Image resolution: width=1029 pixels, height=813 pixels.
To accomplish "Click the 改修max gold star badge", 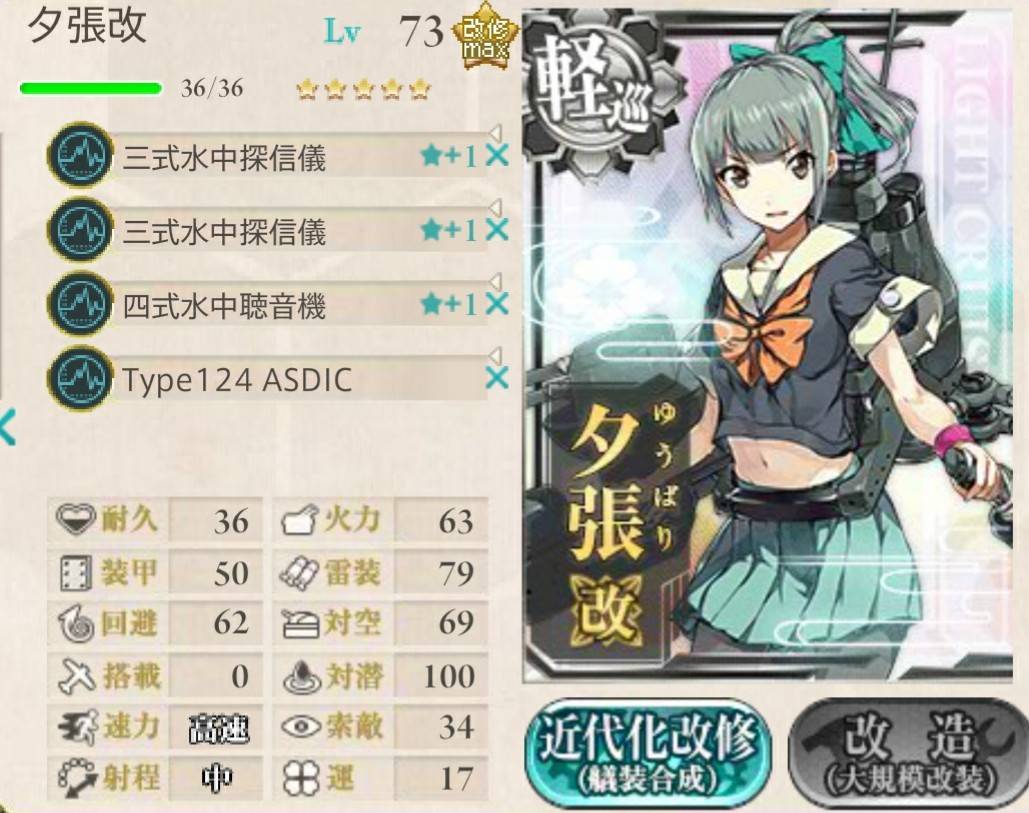I will [486, 37].
